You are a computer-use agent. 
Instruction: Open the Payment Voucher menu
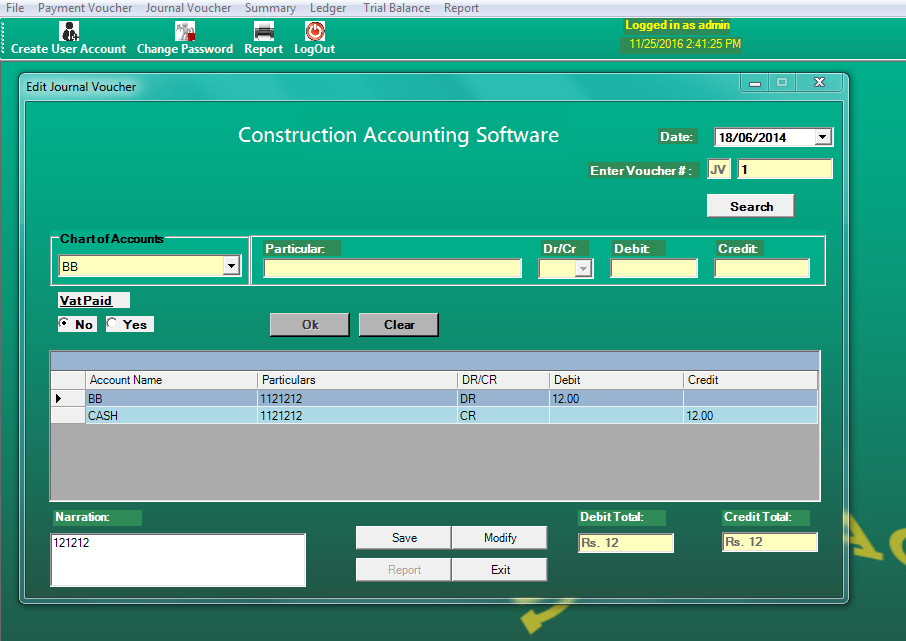[x=85, y=8]
